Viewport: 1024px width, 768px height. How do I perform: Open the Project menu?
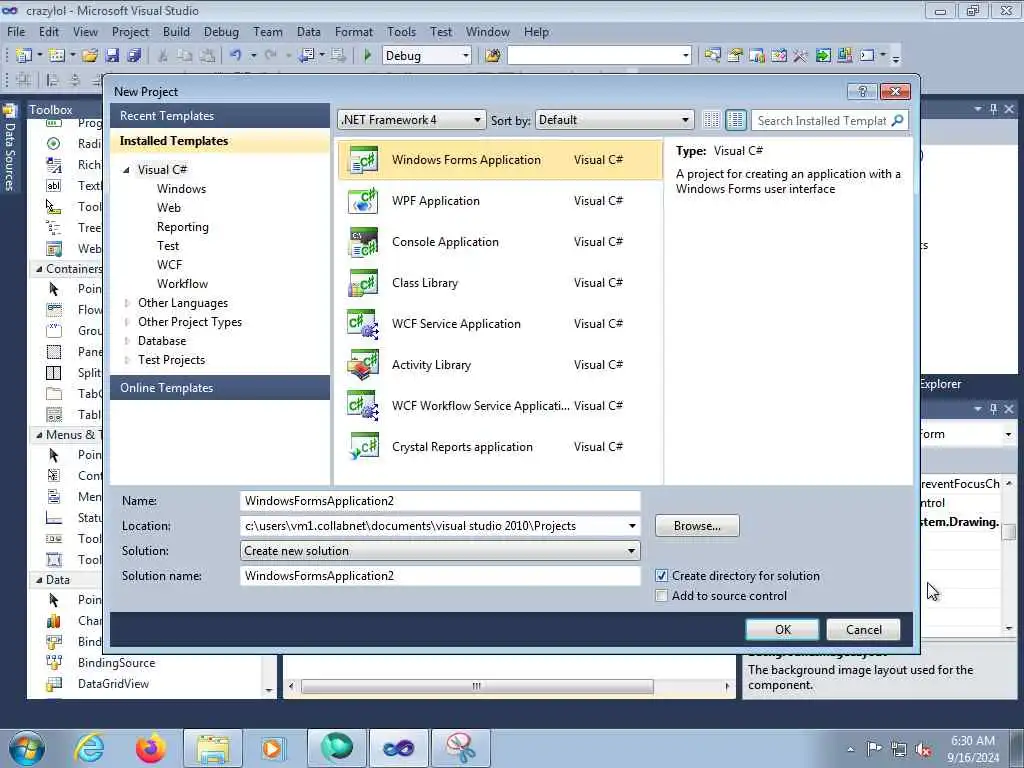(130, 31)
